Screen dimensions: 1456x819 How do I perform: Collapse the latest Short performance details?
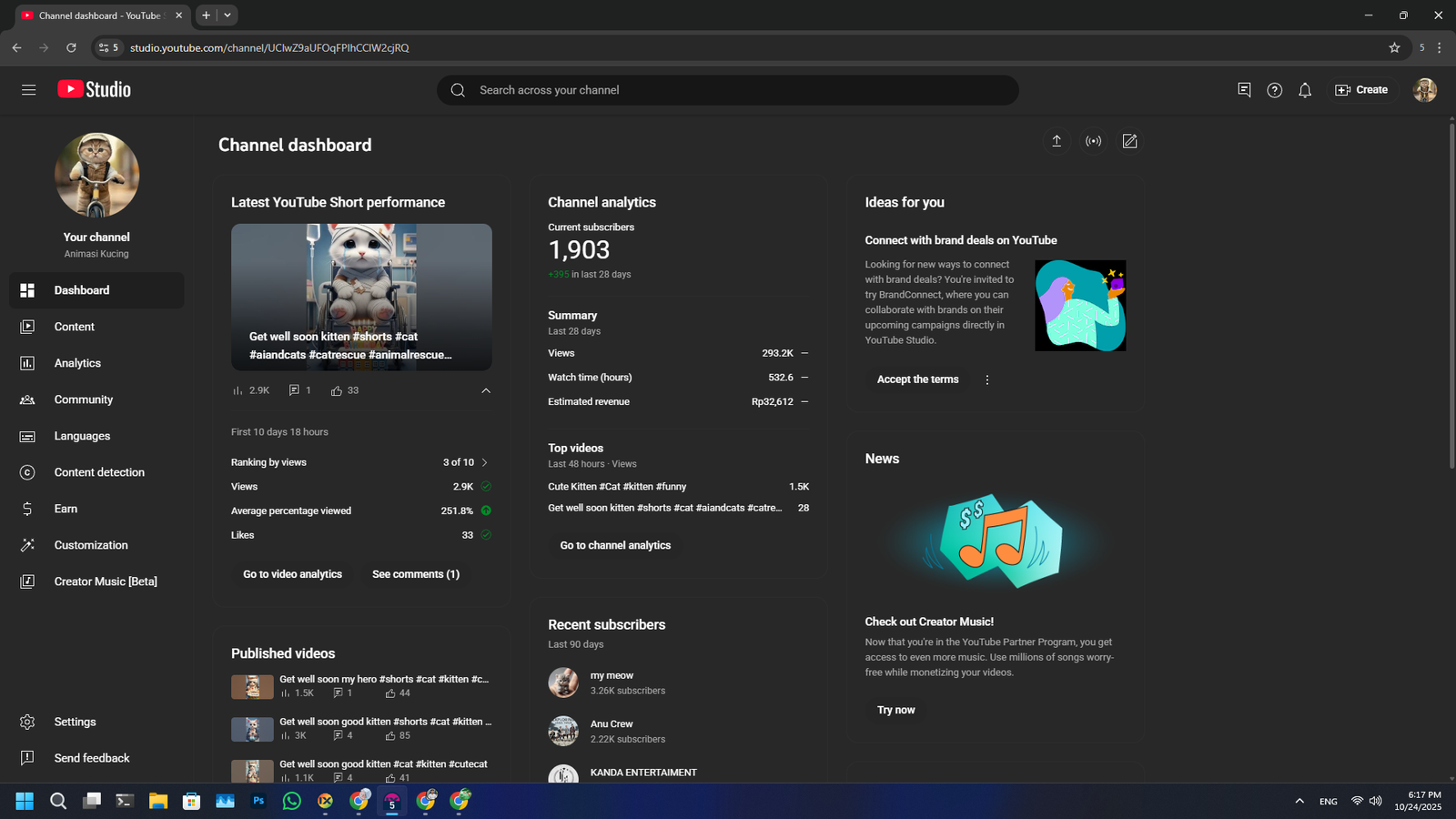click(486, 390)
